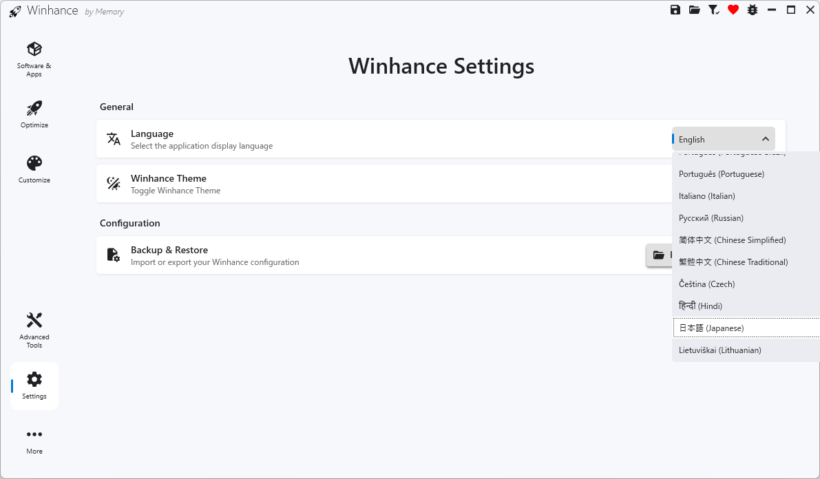Screen dimensions: 820x479
Task: Select the Settings gear in sidebar
Action: [34, 386]
